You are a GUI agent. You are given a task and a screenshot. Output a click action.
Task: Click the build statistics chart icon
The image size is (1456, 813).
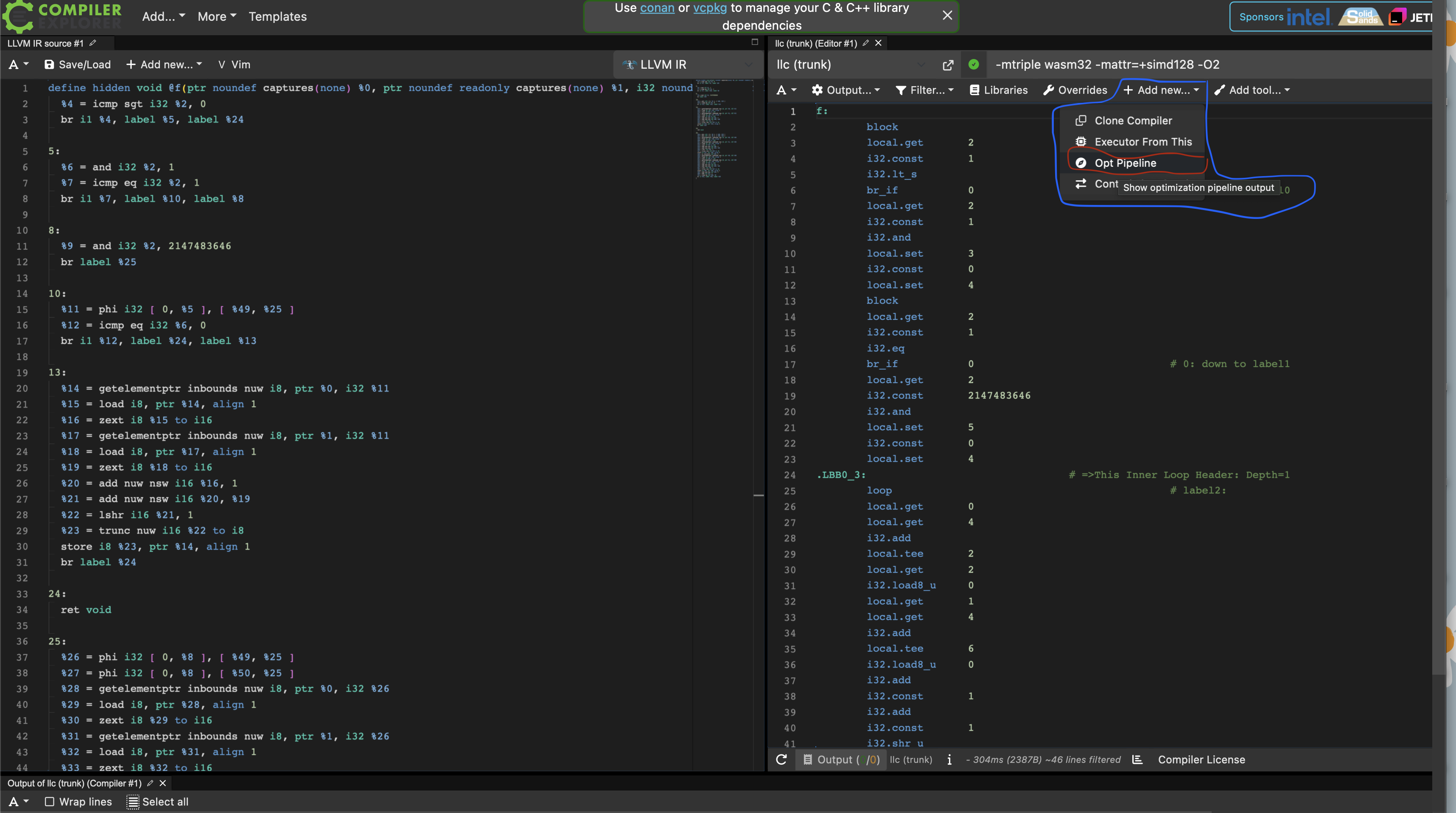point(1137,759)
